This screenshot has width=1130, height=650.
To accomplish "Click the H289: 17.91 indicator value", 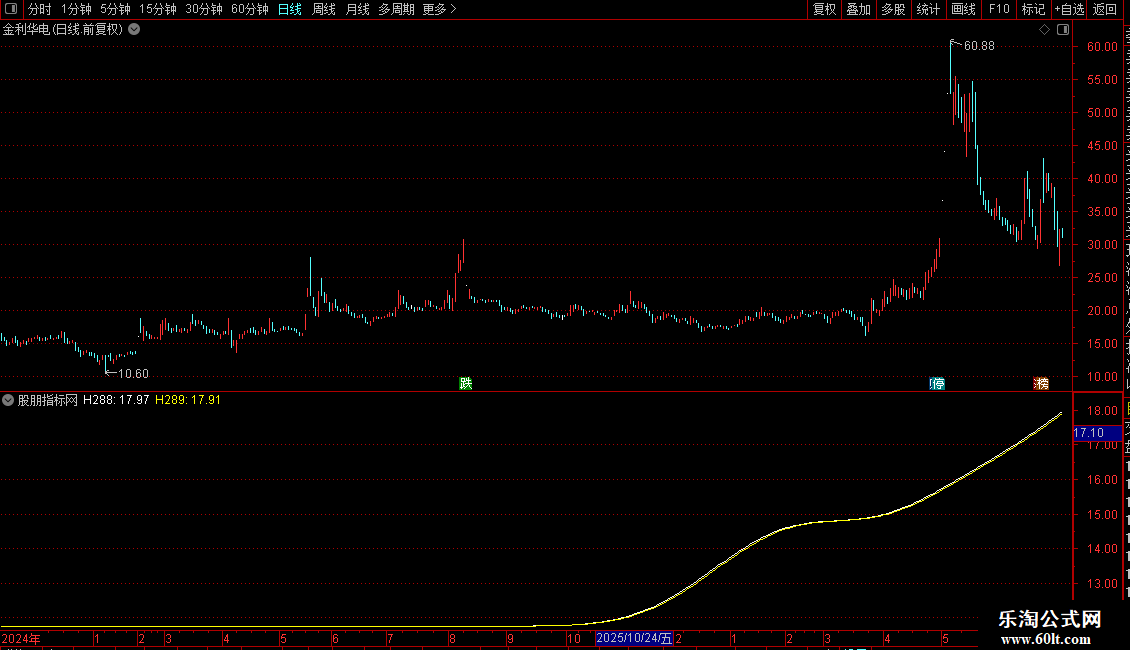I will point(188,400).
